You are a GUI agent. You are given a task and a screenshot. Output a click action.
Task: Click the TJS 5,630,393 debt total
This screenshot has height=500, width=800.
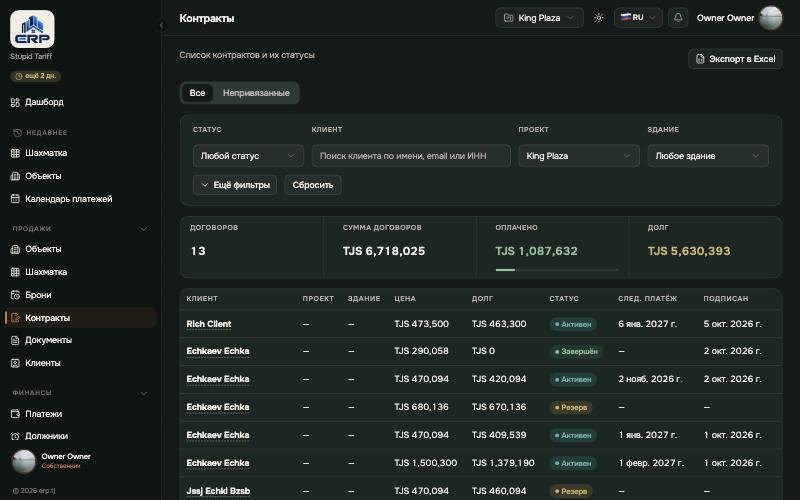click(689, 251)
